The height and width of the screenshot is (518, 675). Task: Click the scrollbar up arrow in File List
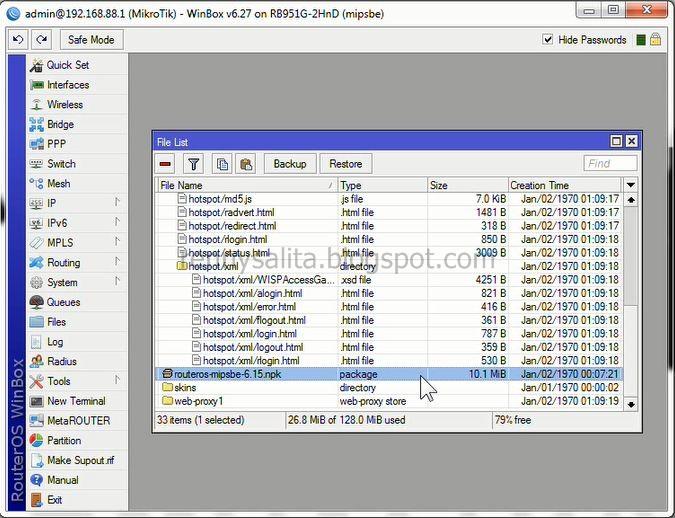pos(631,199)
